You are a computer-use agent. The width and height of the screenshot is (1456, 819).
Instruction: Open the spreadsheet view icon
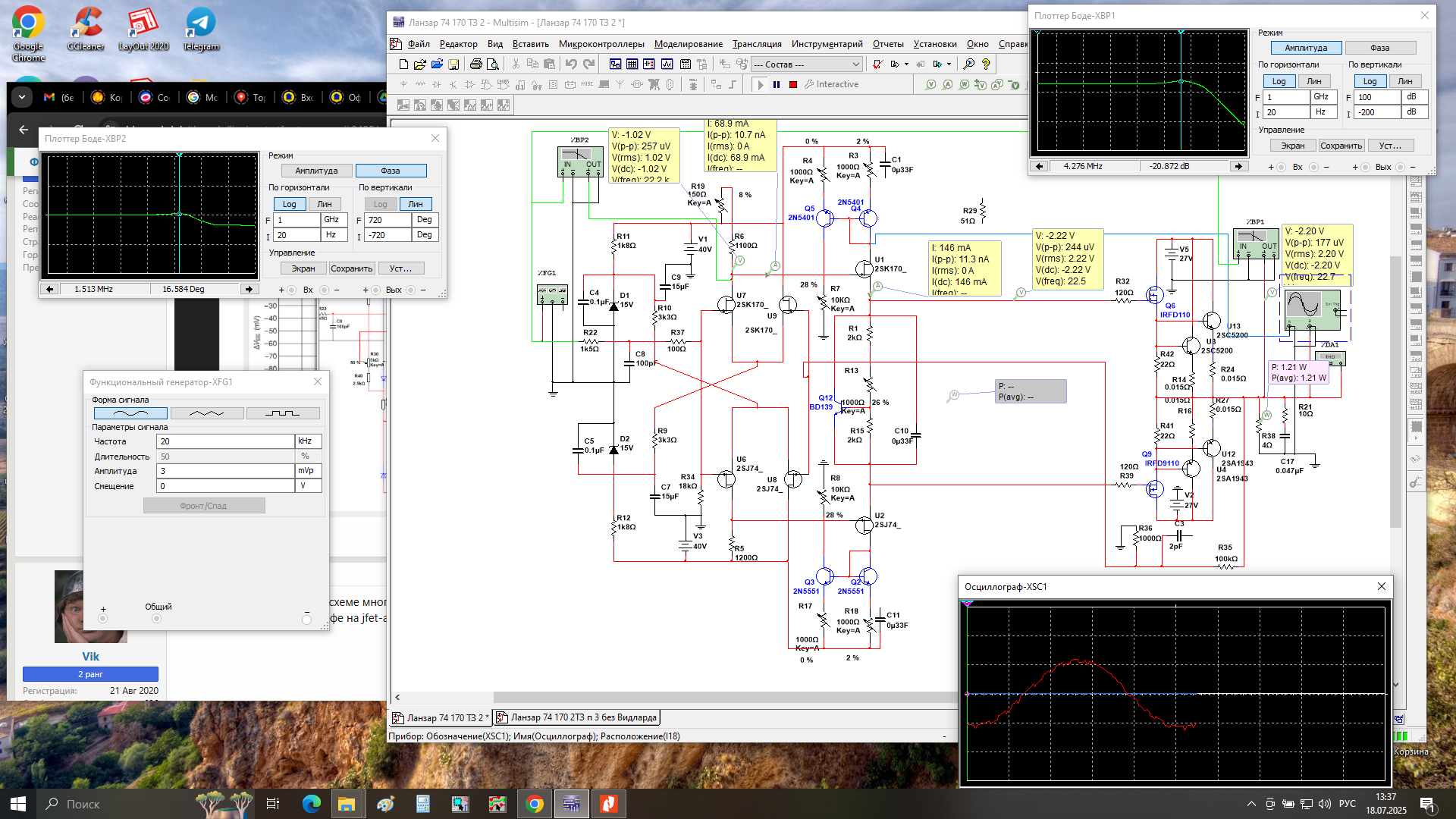632,64
